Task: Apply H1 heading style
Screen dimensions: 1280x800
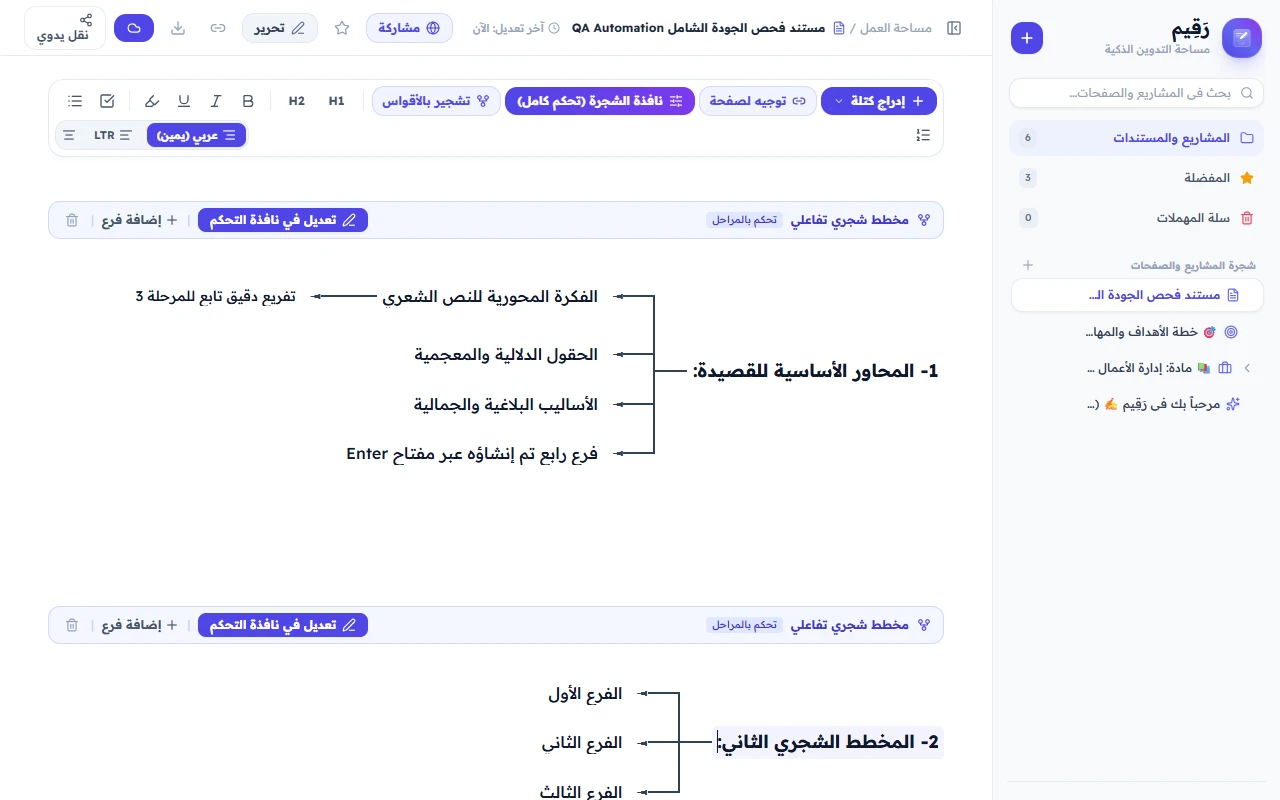Action: (337, 101)
